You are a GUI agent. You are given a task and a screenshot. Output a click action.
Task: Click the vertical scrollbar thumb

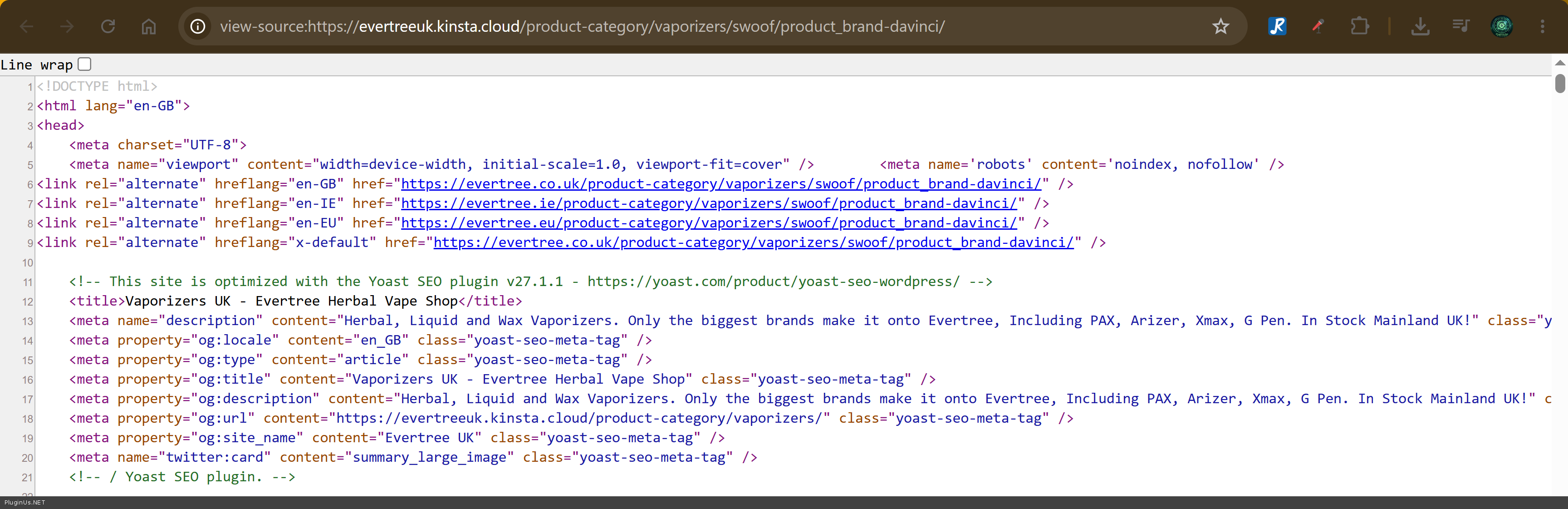(x=1559, y=84)
